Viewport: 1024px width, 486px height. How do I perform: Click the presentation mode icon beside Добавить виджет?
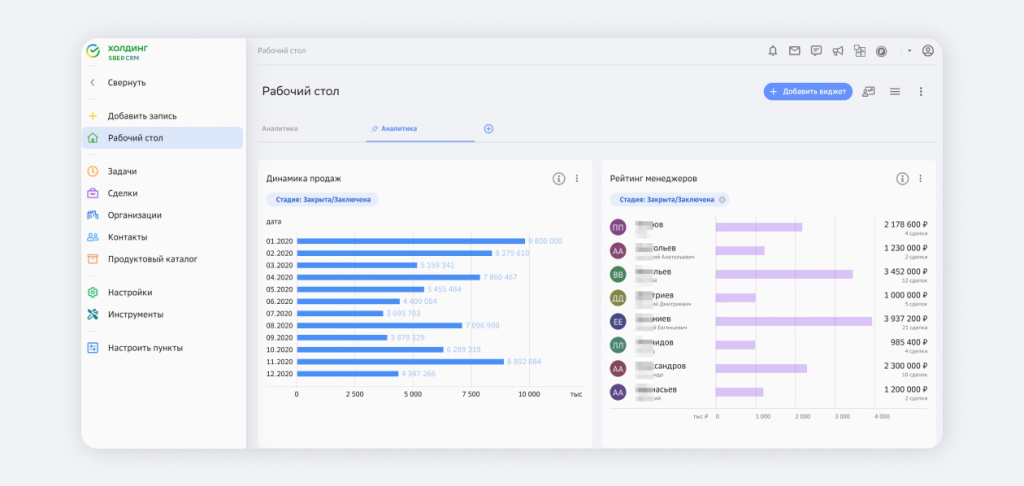[x=869, y=91]
